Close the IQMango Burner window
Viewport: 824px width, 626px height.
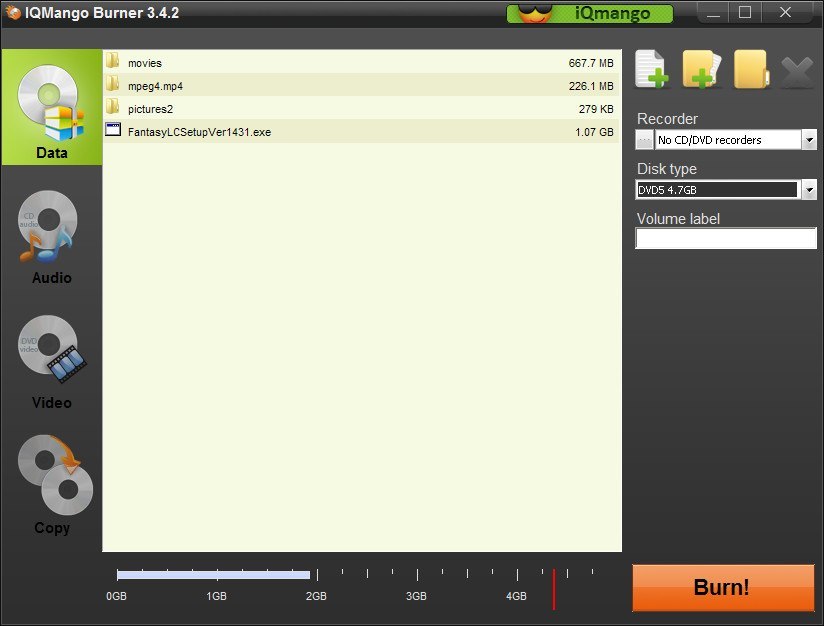[x=785, y=13]
